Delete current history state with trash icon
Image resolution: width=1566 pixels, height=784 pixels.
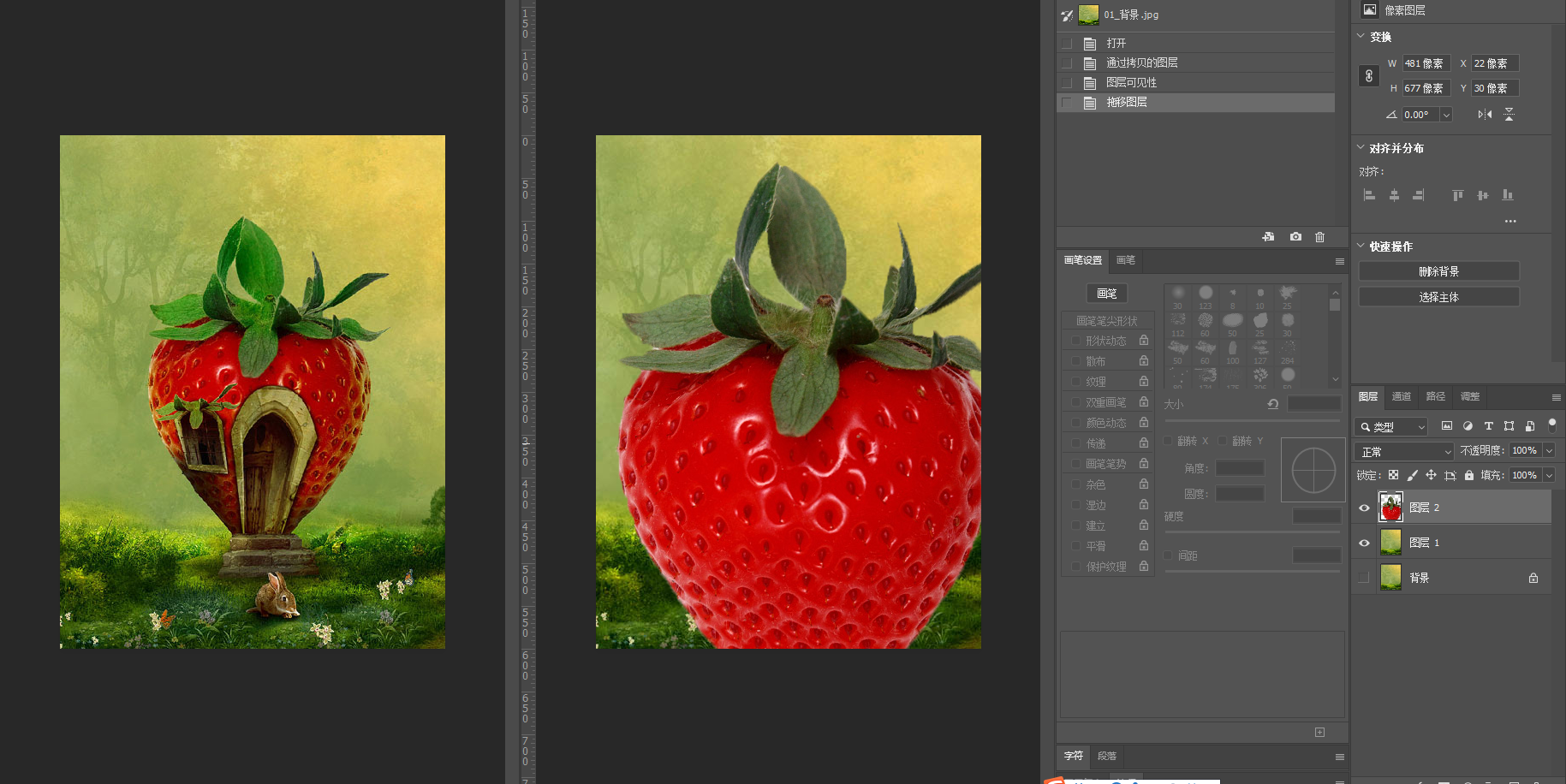point(1319,237)
